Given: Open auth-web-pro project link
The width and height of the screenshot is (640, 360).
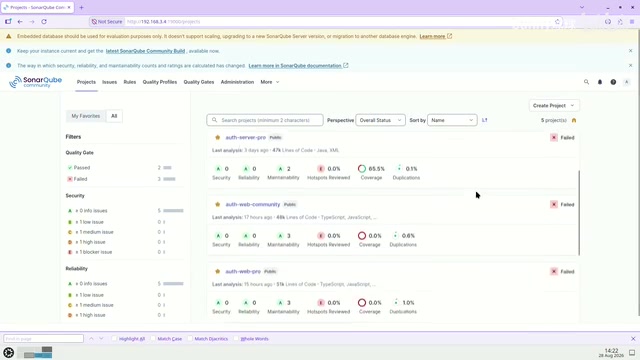Looking at the screenshot, I should 243,271.
